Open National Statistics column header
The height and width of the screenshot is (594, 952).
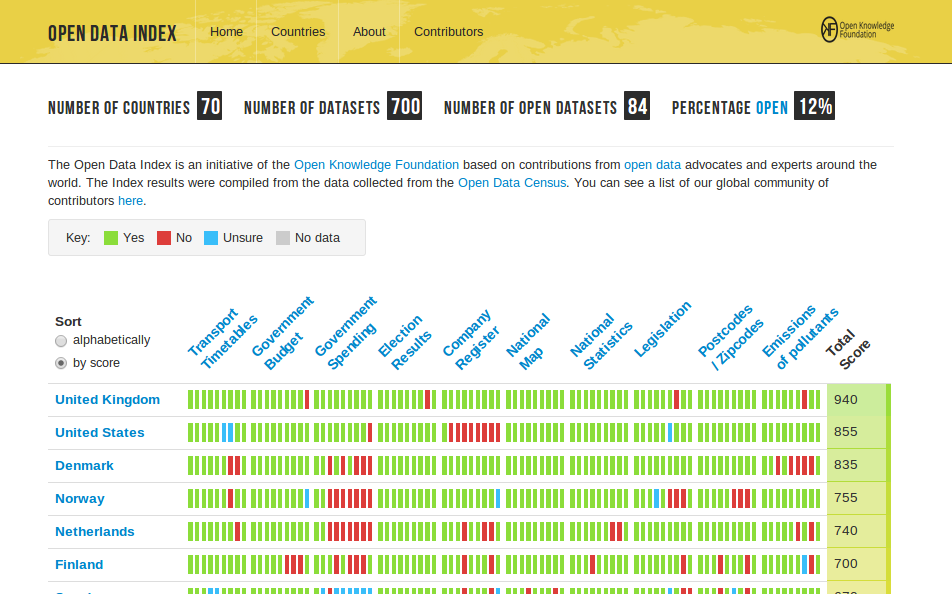point(601,342)
